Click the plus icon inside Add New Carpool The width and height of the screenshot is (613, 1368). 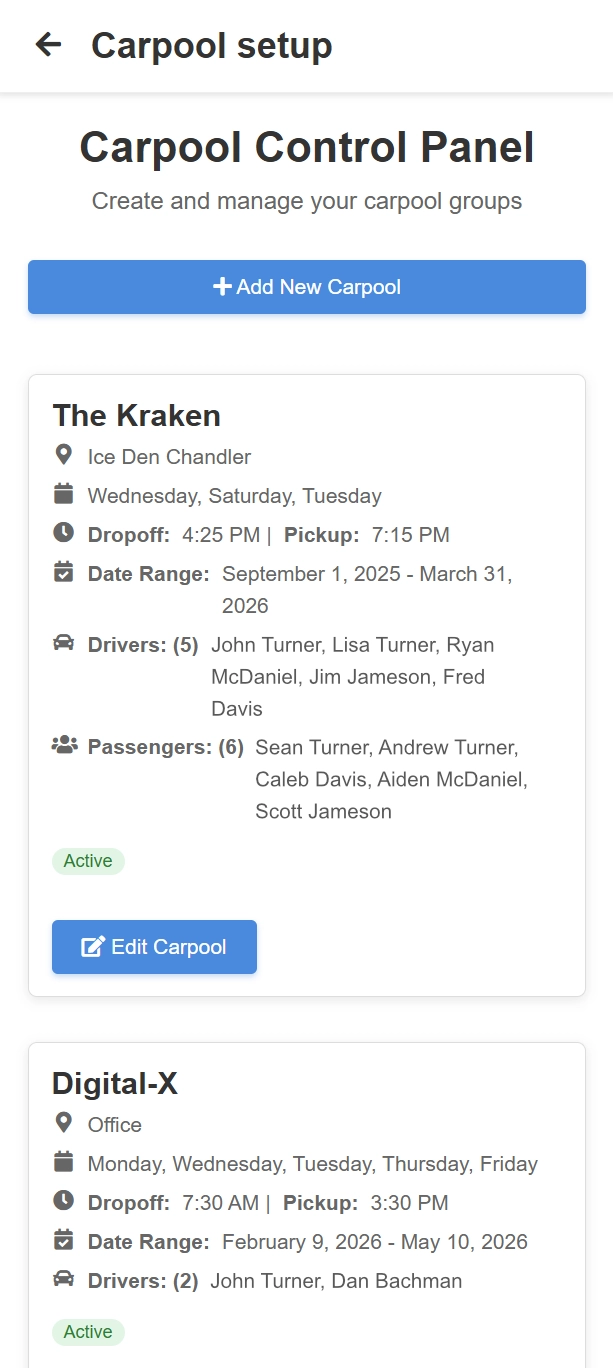(x=222, y=286)
